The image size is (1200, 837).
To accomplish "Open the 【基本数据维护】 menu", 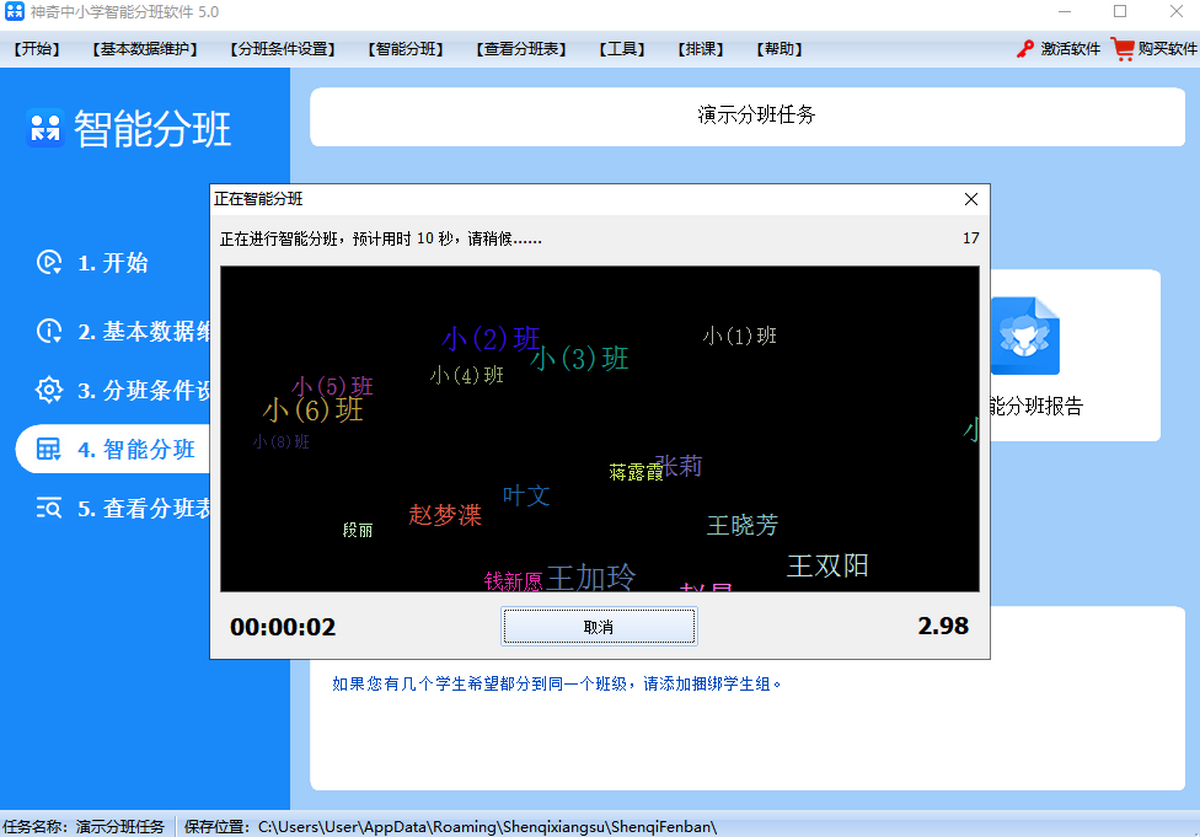I will pyautogui.click(x=144, y=49).
